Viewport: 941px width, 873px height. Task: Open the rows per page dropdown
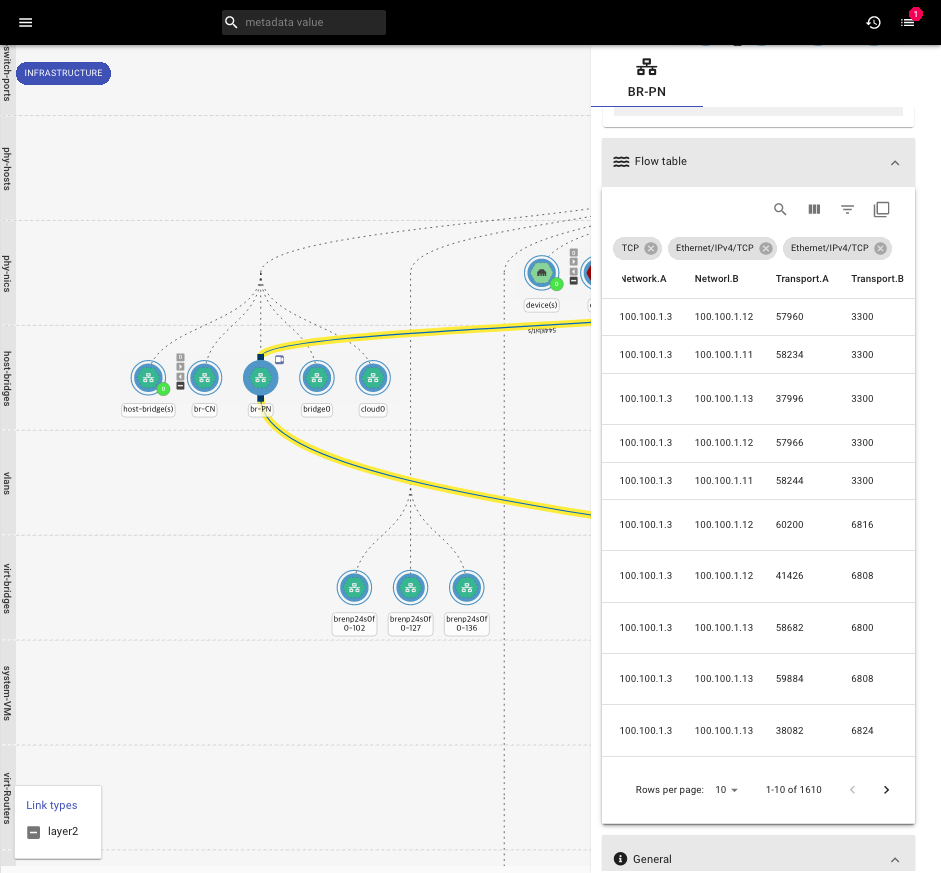726,790
